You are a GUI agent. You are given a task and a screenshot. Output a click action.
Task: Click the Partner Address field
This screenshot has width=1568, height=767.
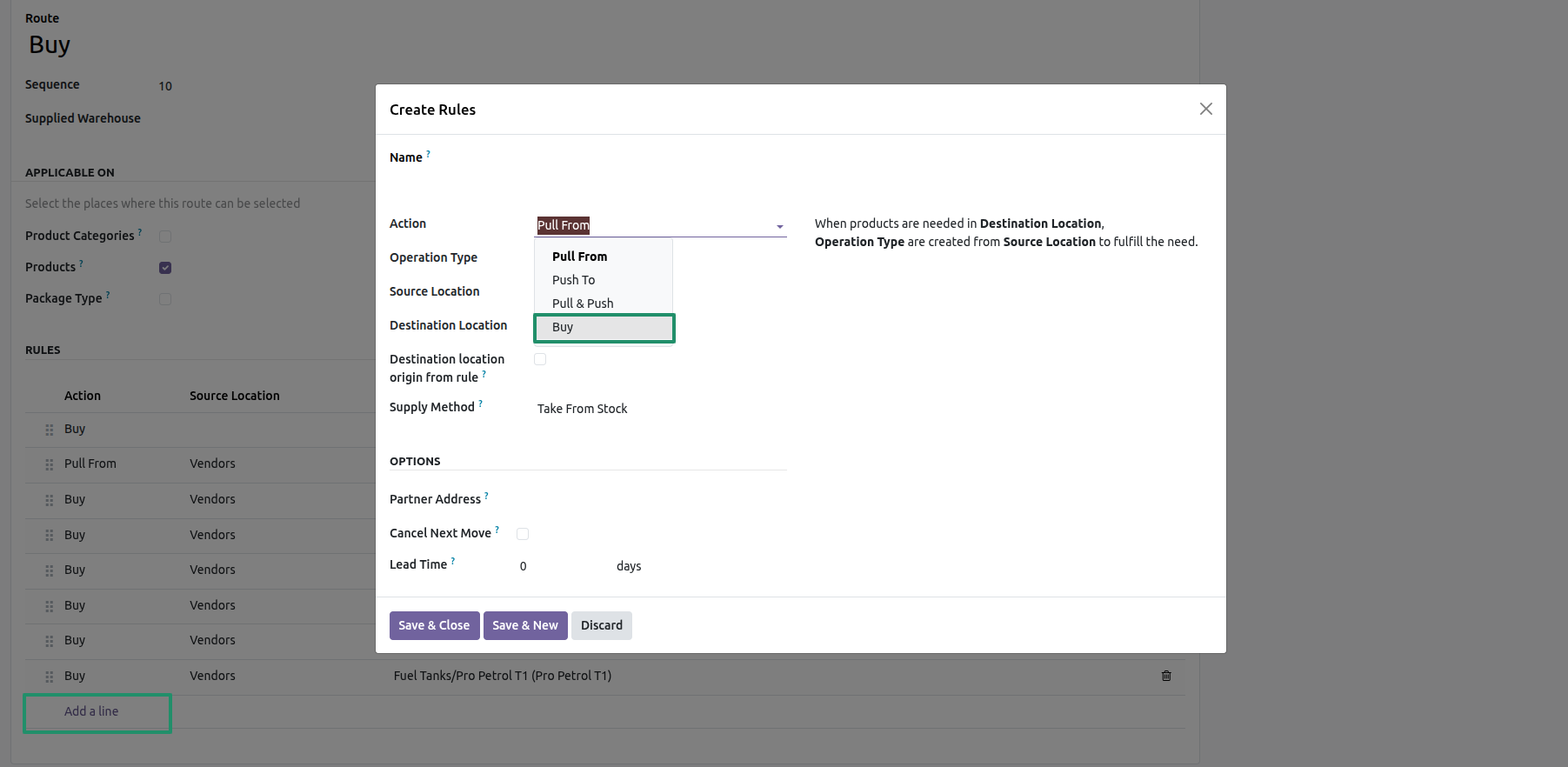pyautogui.click(x=652, y=499)
